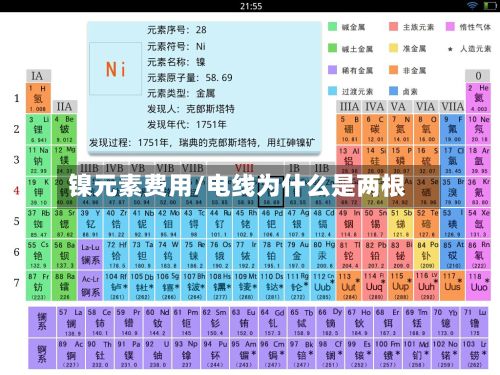Tap the 发现过程 description text
Viewport: 500px width, 375px height.
pyautogui.click(x=202, y=143)
